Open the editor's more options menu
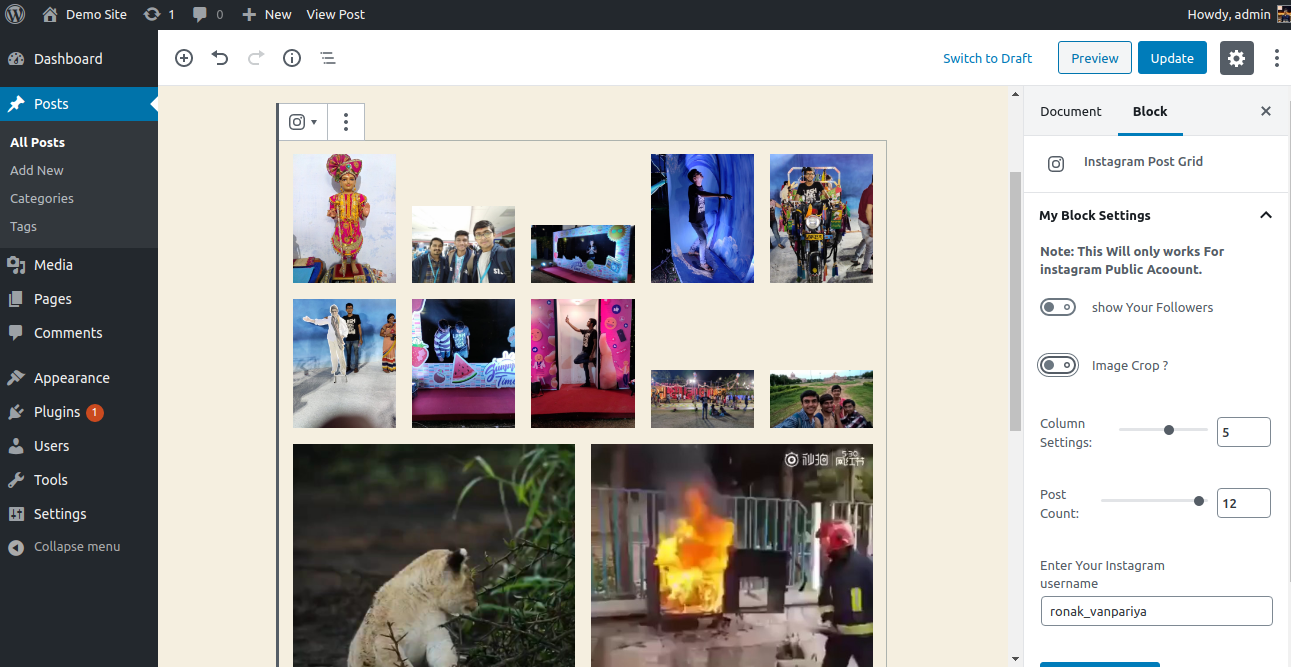1291x667 pixels. coord(1276,58)
